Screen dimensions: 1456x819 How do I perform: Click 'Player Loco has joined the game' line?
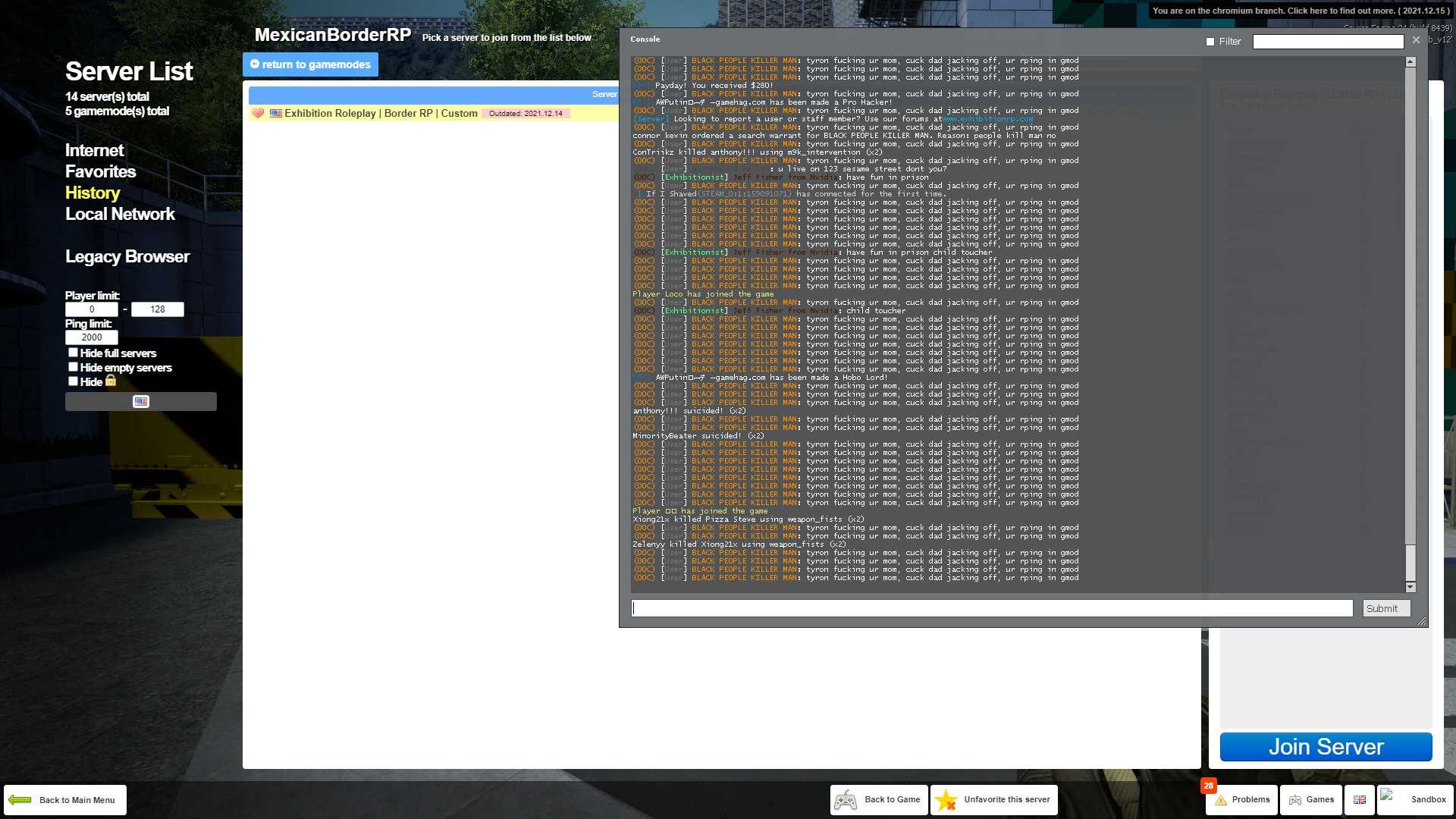point(703,294)
